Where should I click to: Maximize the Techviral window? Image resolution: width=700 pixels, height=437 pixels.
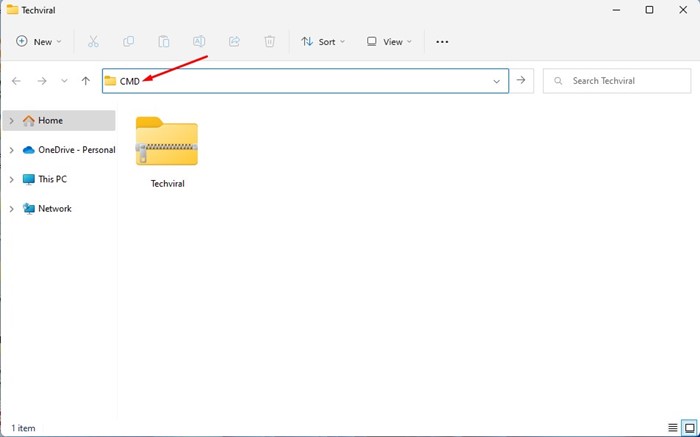pyautogui.click(x=650, y=10)
